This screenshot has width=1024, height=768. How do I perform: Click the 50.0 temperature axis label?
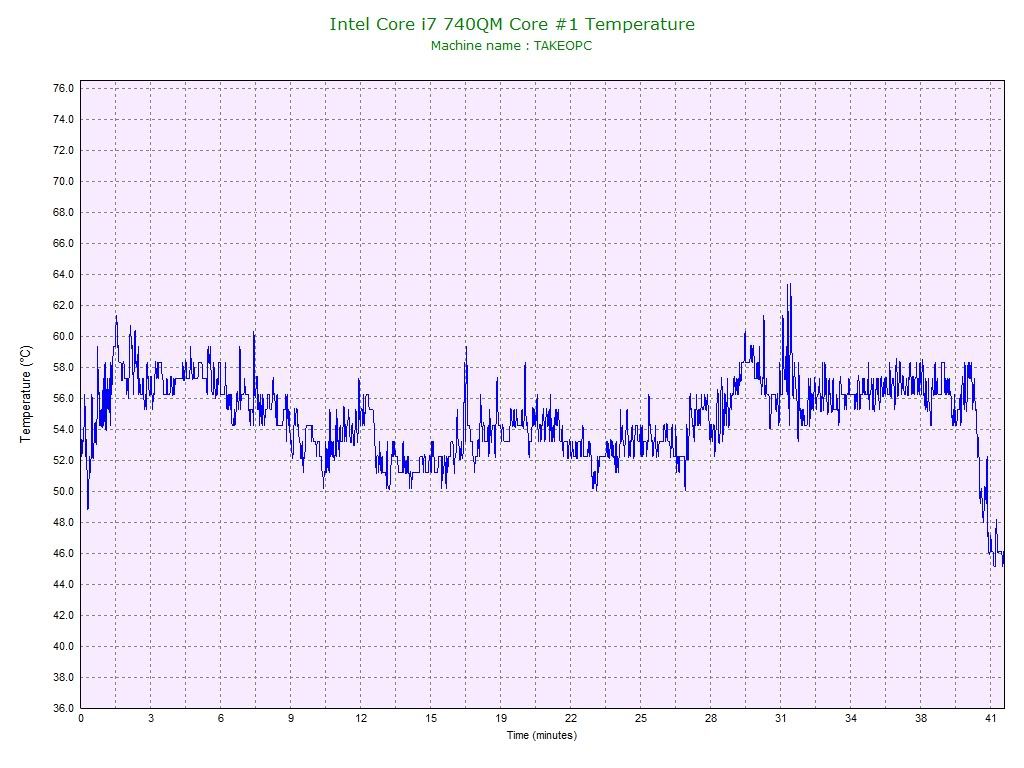click(x=63, y=492)
